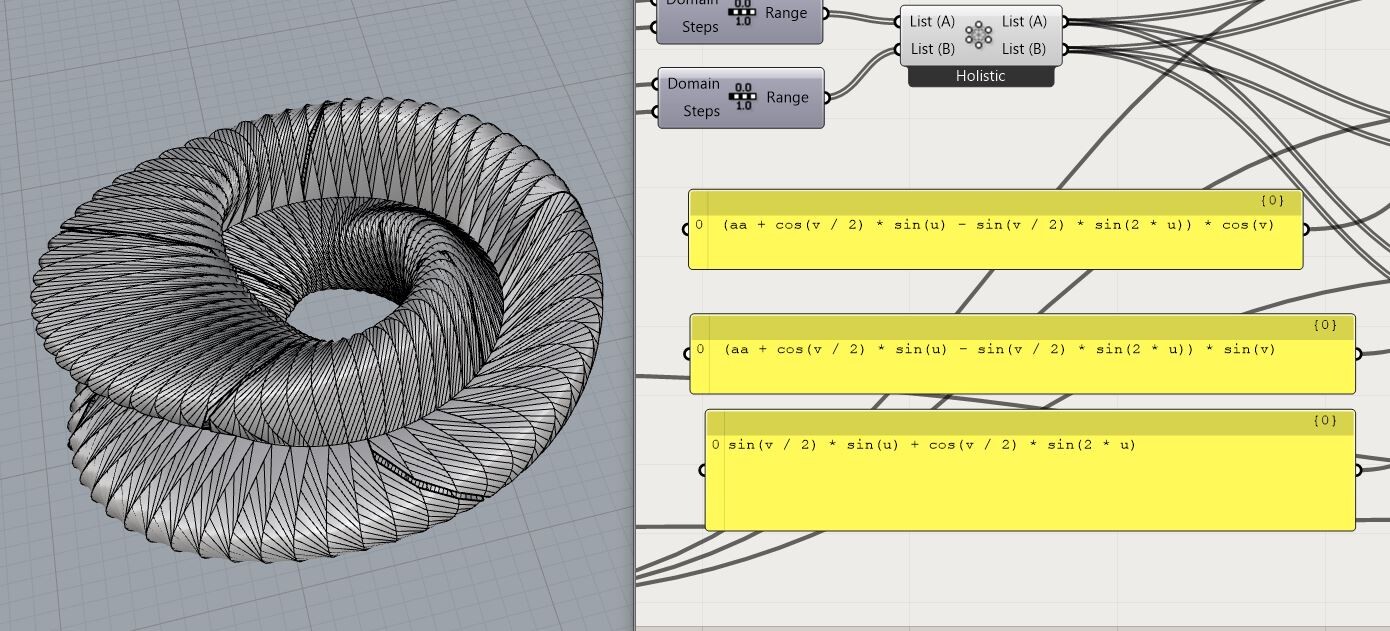The height and width of the screenshot is (631, 1390).
Task: Click the {0} path tag on the cos(v) panel
Action: coord(1272,200)
